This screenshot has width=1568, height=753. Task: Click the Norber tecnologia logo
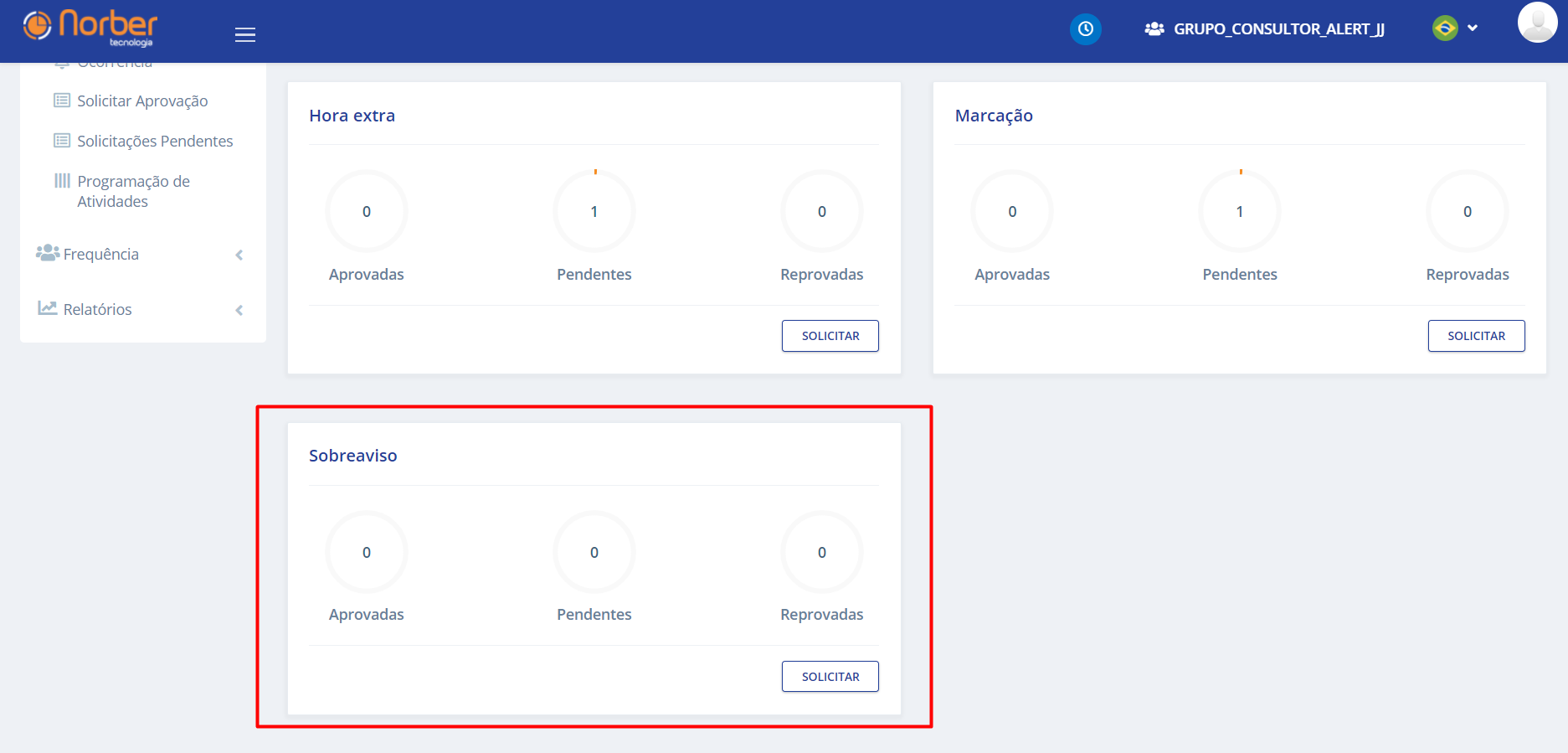click(x=90, y=28)
